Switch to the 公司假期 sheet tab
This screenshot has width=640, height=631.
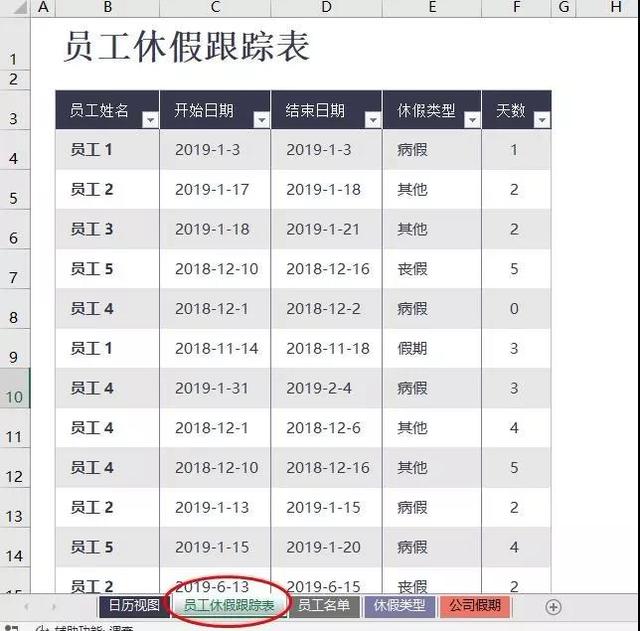pyautogui.click(x=475, y=606)
